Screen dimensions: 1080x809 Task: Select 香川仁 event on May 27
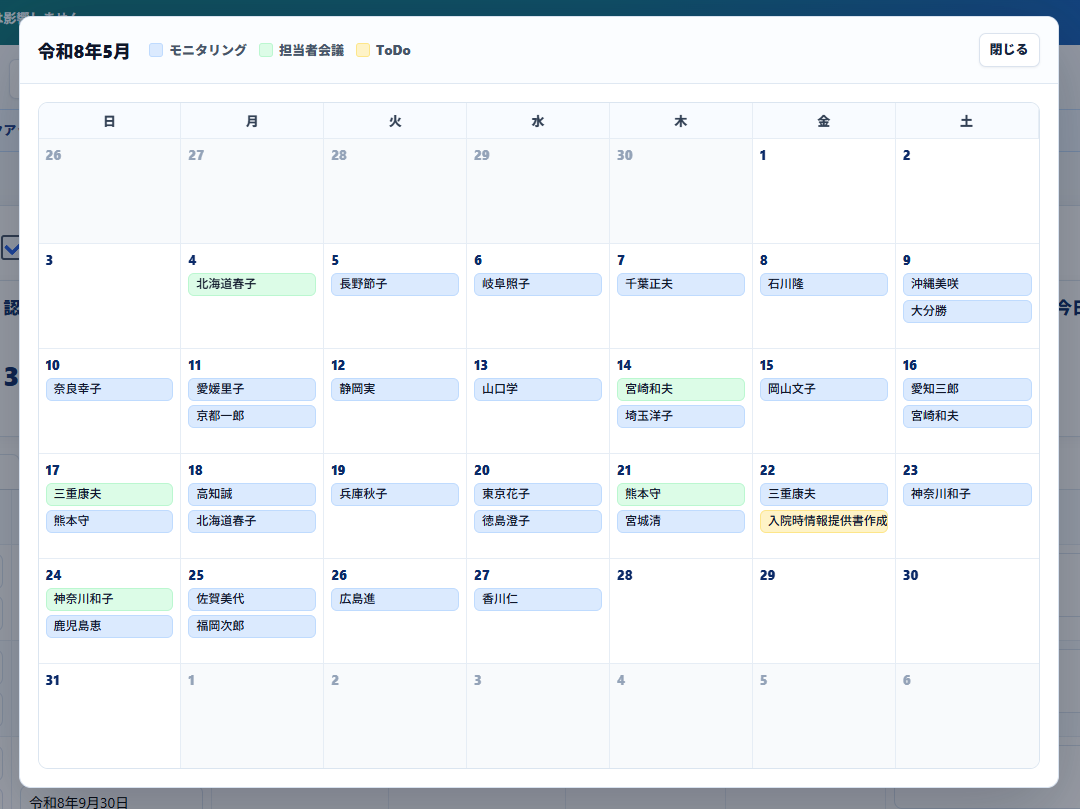click(x=538, y=599)
